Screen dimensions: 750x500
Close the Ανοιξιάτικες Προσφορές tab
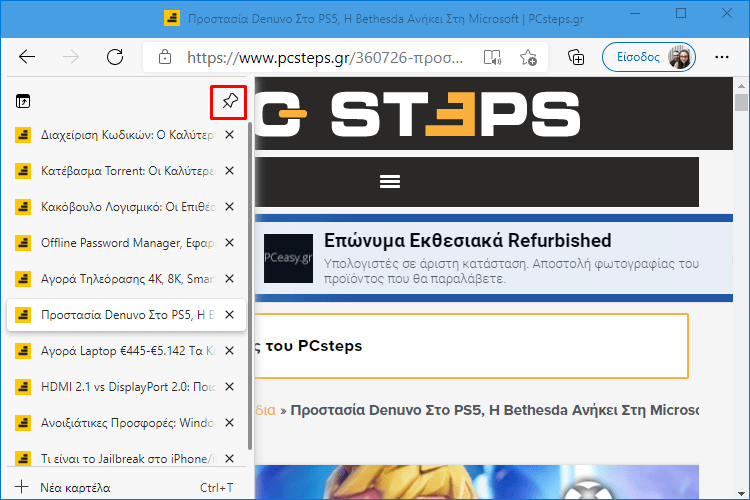click(x=230, y=423)
